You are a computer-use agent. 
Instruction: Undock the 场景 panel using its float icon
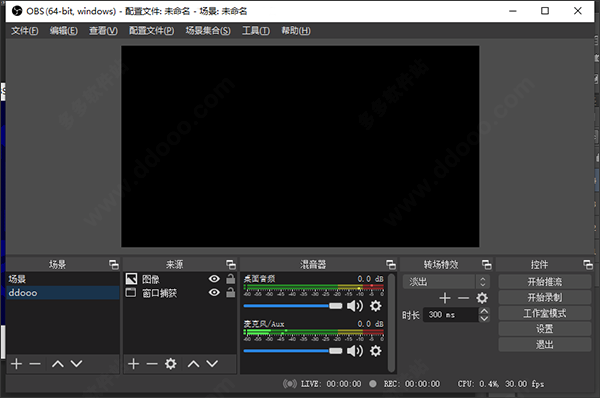[x=114, y=264]
